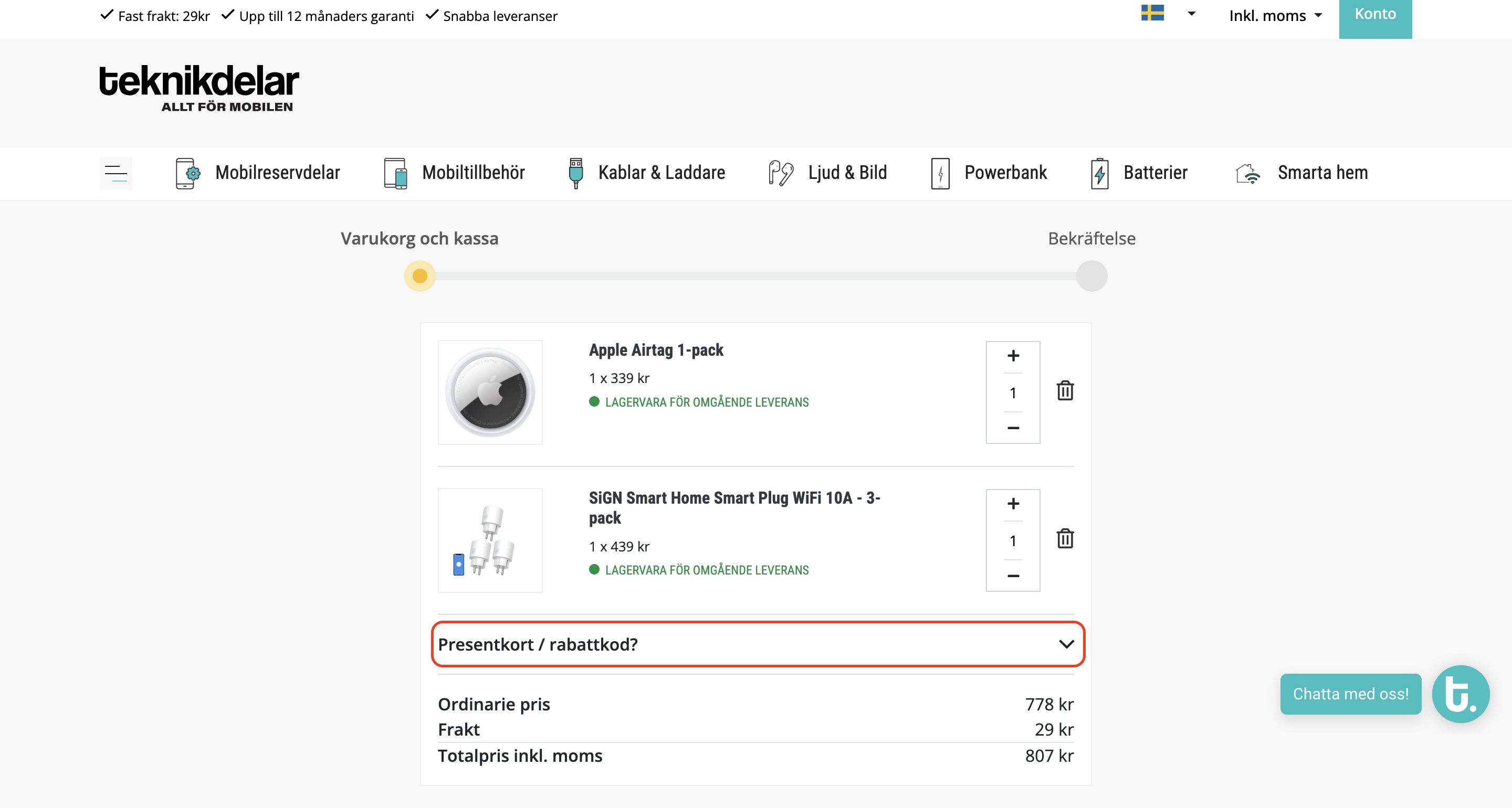Click the Mobiltillbehör devices icon
The height and width of the screenshot is (808, 1512).
(395, 173)
